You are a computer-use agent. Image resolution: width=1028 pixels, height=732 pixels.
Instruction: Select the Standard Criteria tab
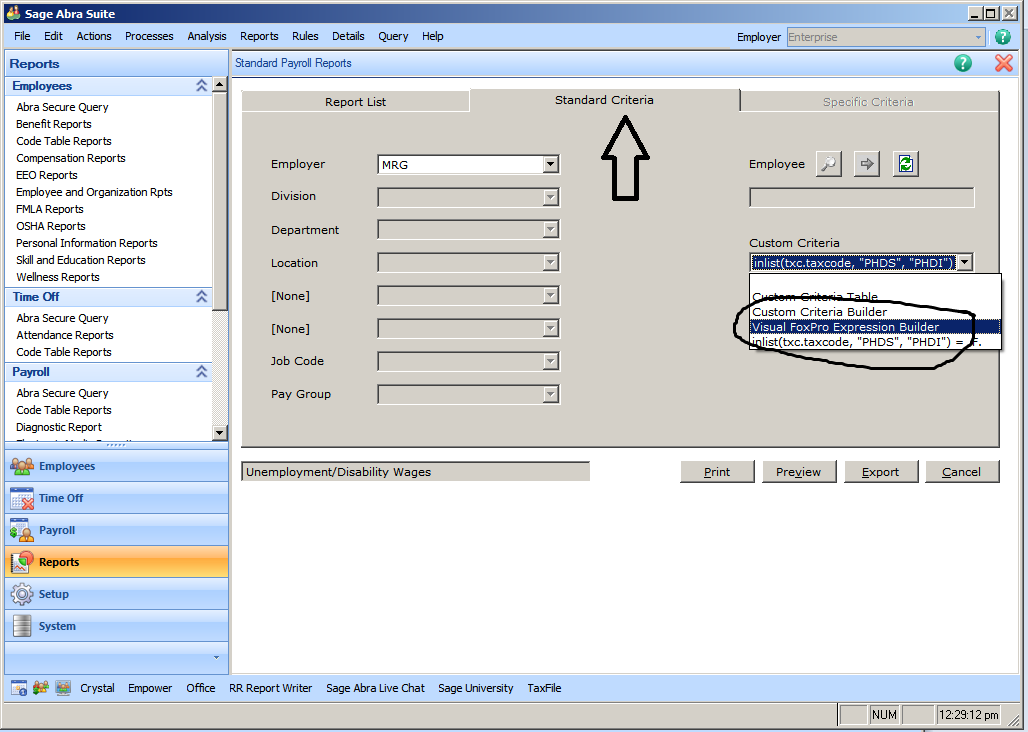[604, 100]
